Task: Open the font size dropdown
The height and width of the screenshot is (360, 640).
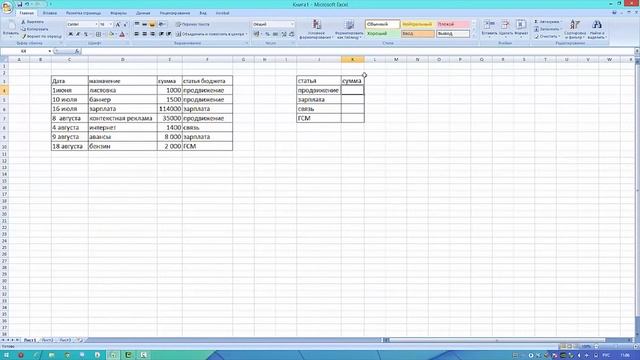Action: (111, 24)
